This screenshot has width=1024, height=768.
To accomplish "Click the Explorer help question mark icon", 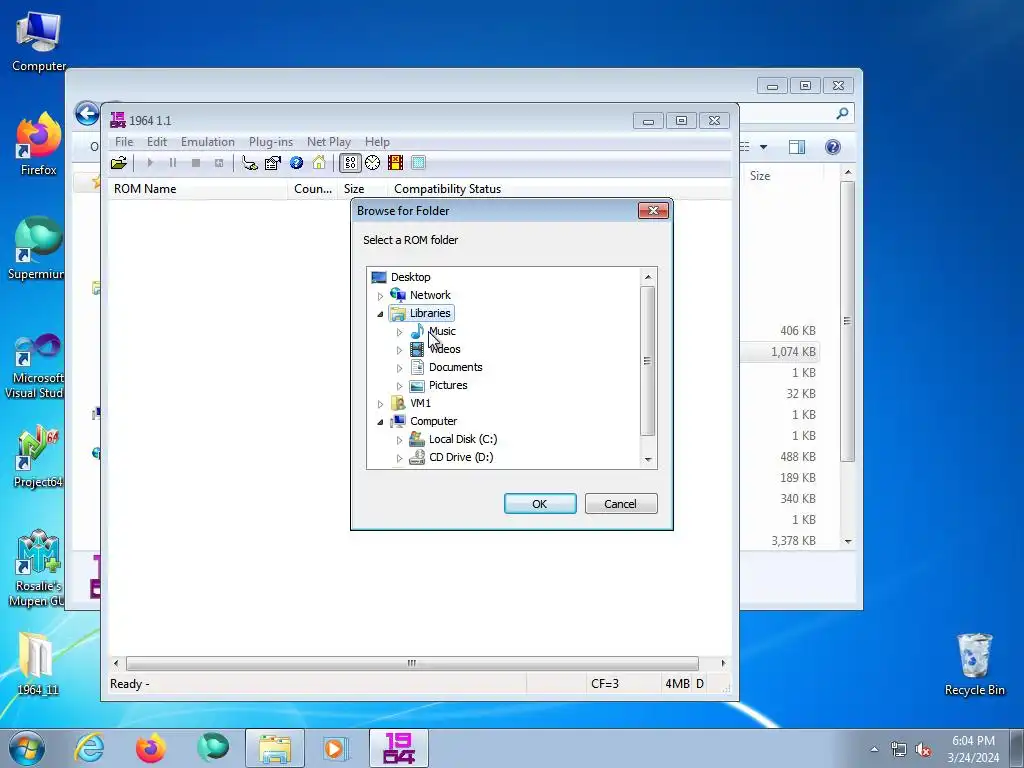I will click(833, 147).
